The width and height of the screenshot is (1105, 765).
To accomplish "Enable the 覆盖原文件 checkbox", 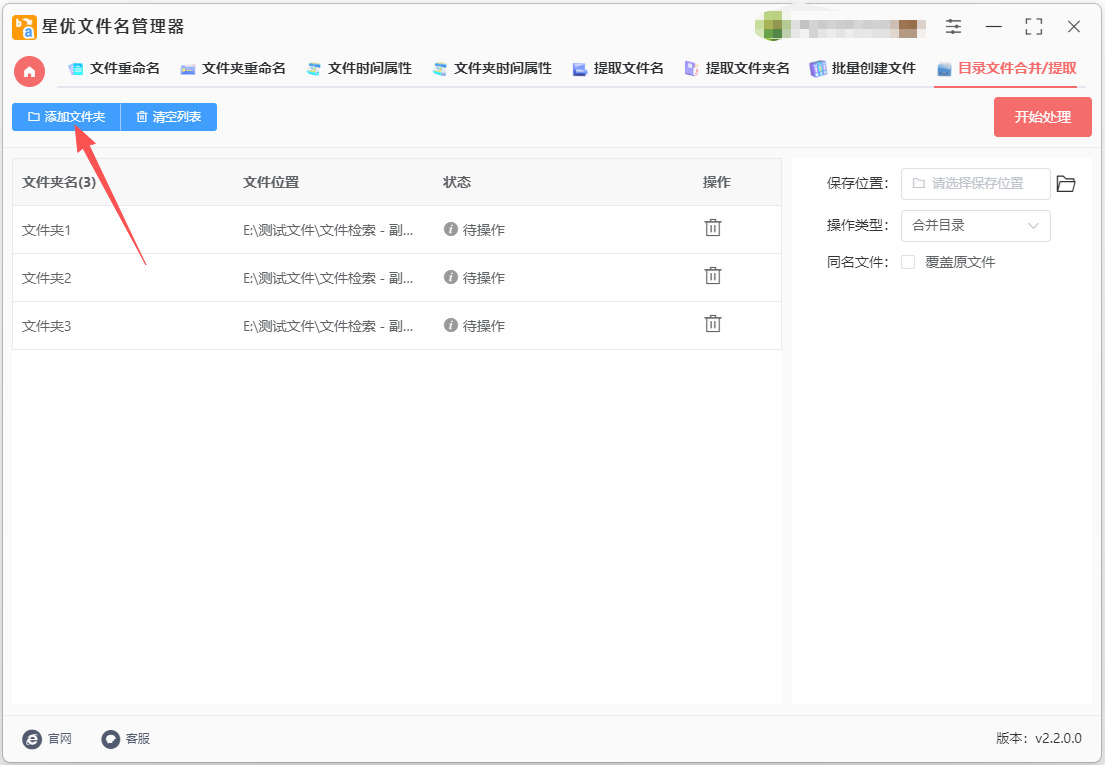I will point(908,262).
